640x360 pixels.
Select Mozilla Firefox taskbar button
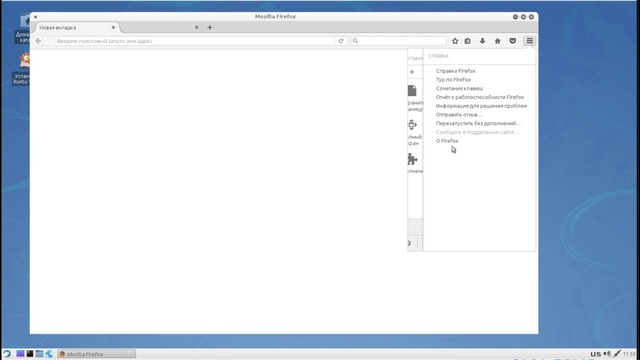(x=96, y=354)
